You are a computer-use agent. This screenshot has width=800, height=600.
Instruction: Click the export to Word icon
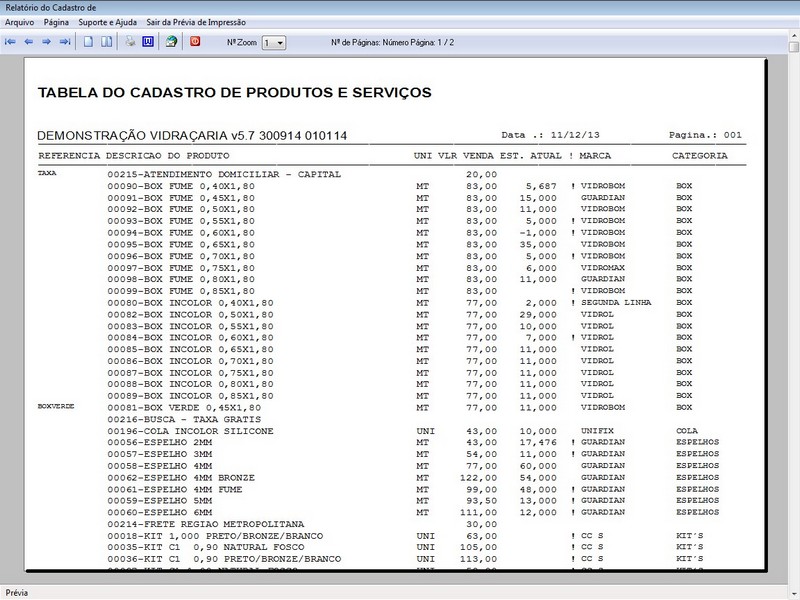149,41
